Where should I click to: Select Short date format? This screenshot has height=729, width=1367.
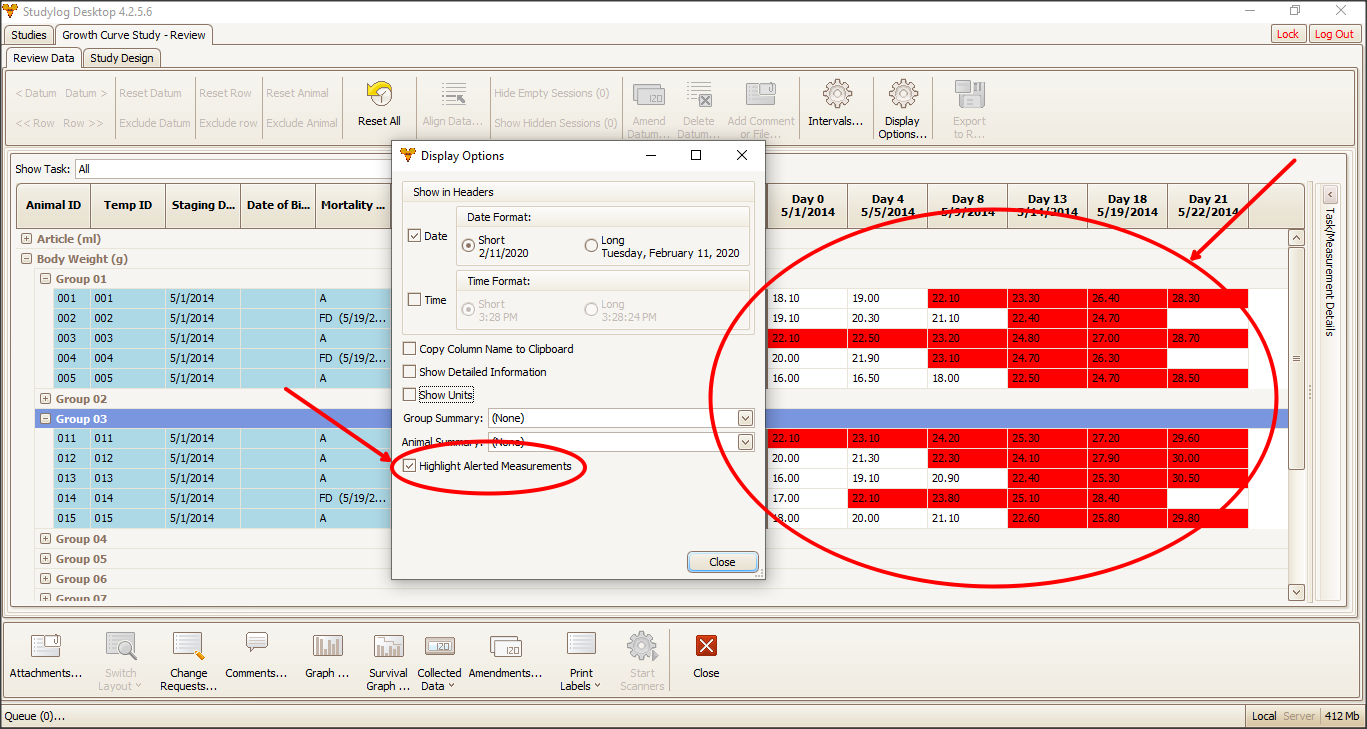[x=468, y=245]
